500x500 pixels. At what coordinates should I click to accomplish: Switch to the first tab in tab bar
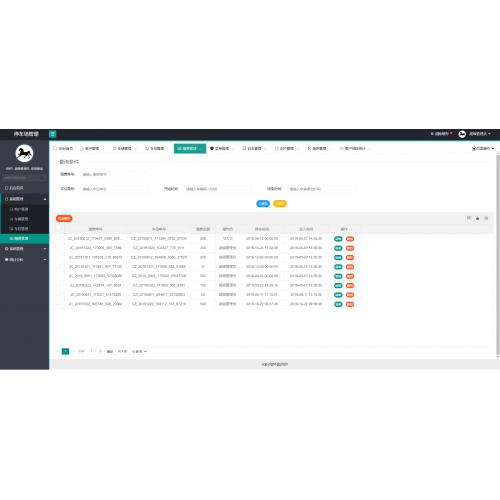pyautogui.click(x=63, y=148)
